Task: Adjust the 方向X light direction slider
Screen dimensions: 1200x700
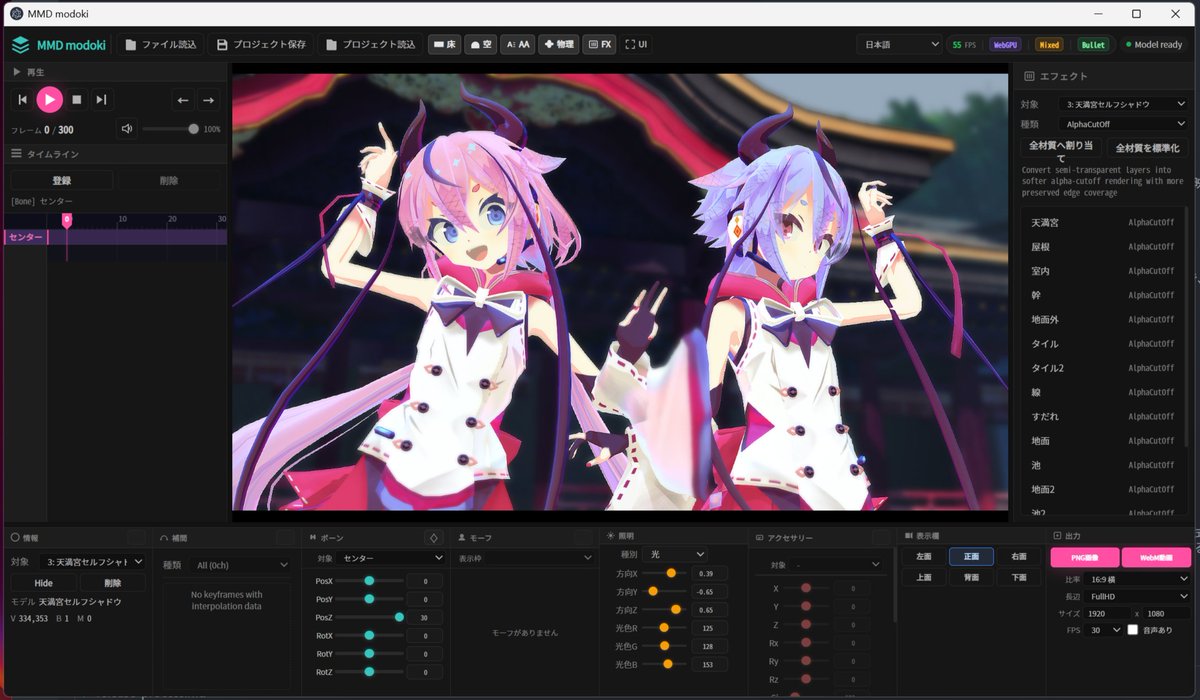Action: tap(665, 573)
